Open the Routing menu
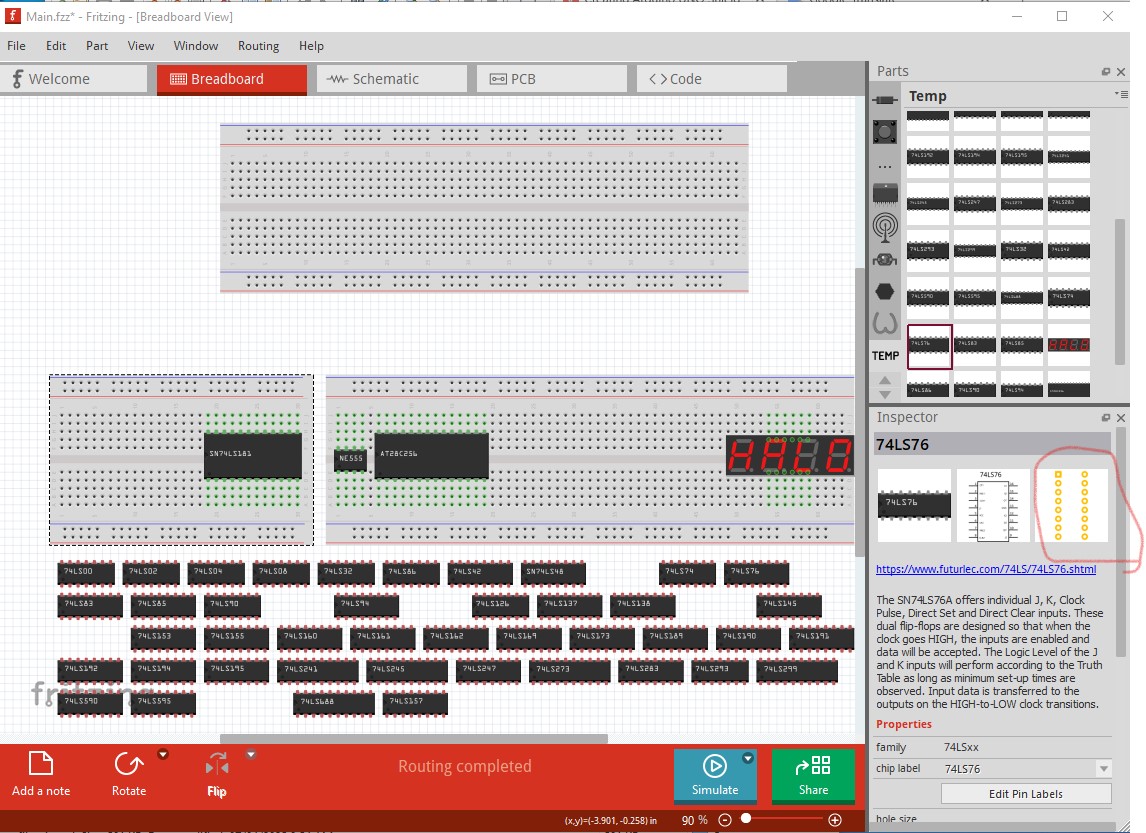This screenshot has width=1146, height=833. (x=258, y=46)
